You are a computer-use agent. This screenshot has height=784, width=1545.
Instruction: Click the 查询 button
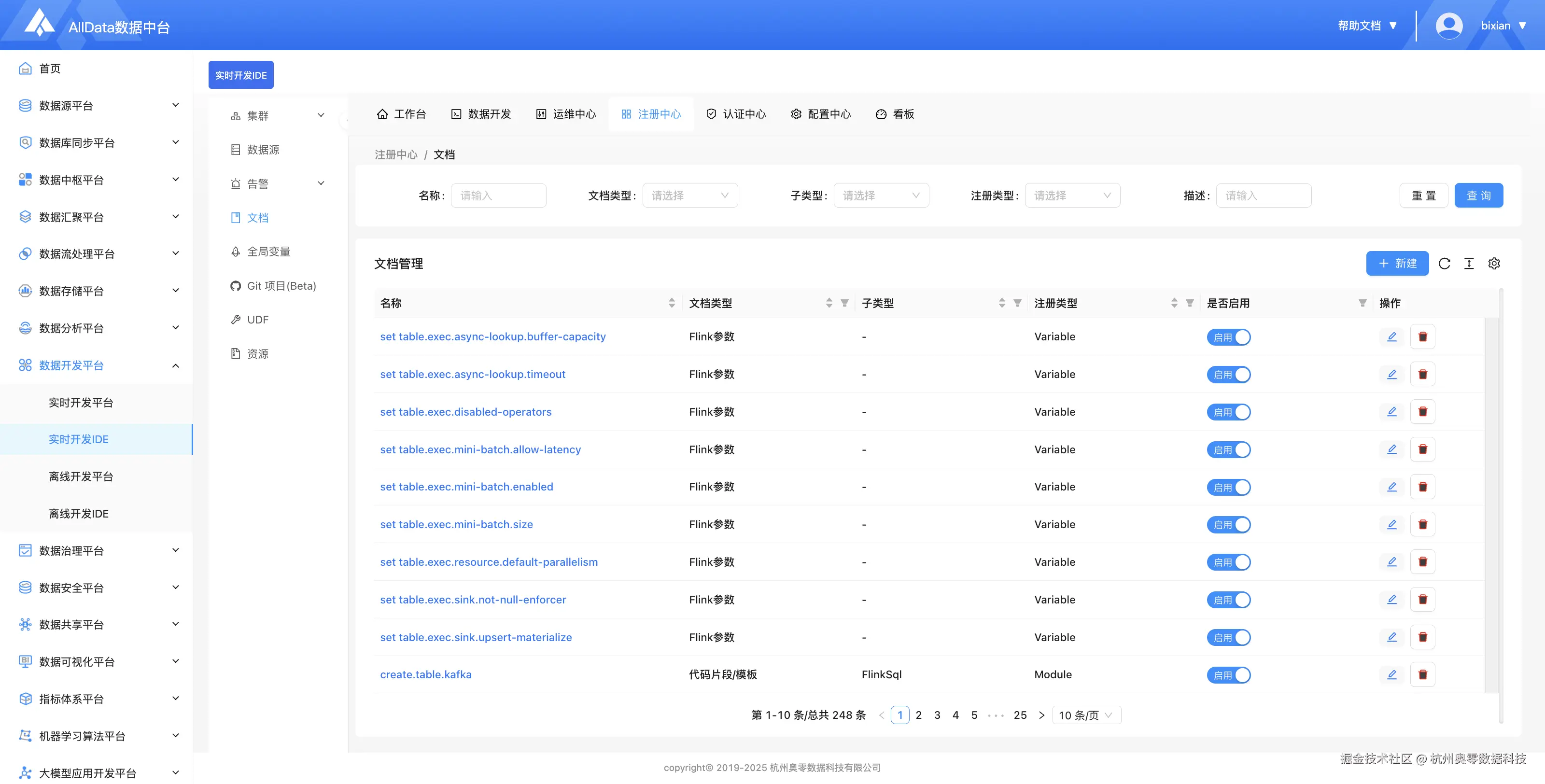1478,195
